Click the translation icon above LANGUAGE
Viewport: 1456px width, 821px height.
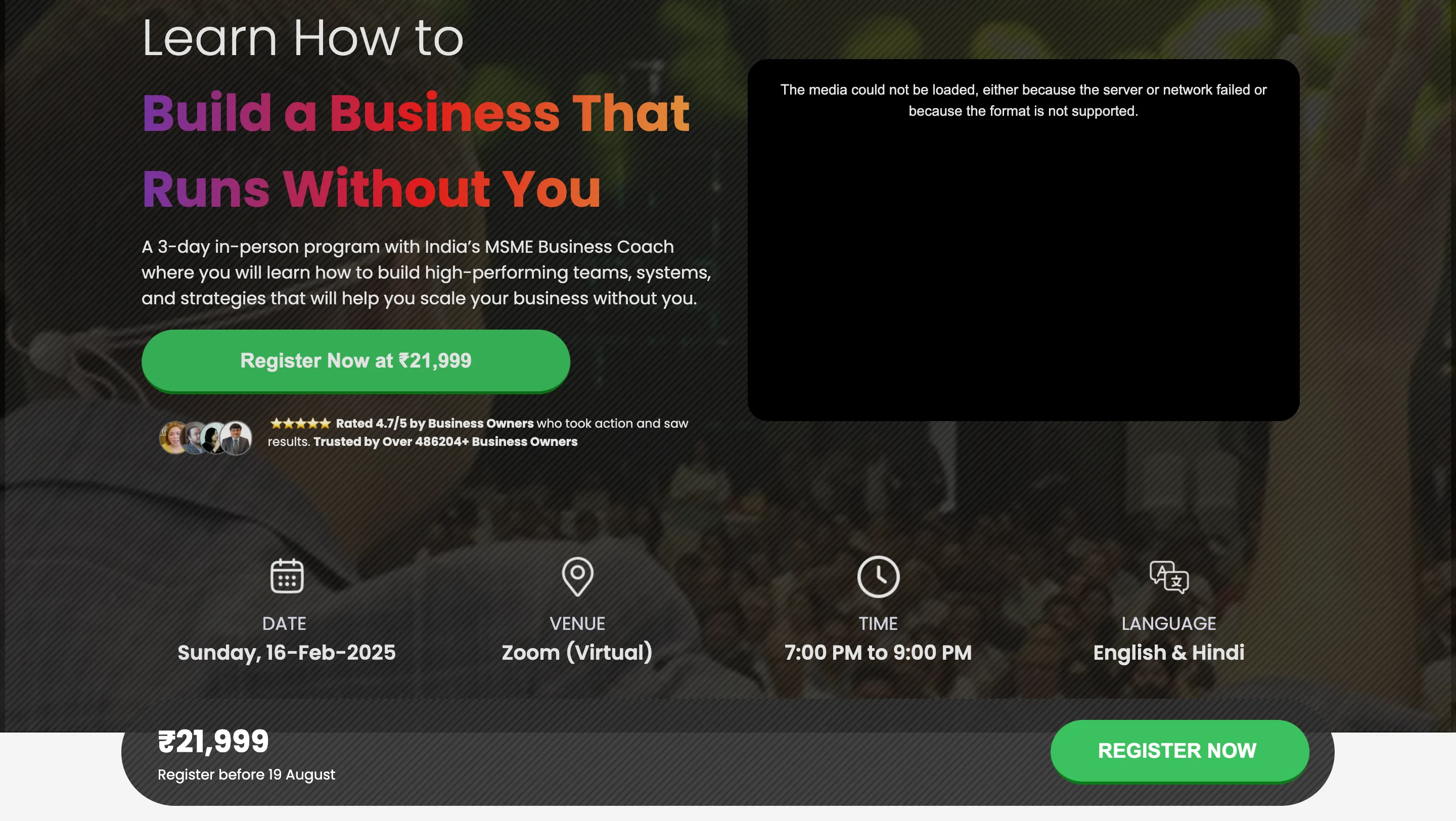coord(1168,576)
